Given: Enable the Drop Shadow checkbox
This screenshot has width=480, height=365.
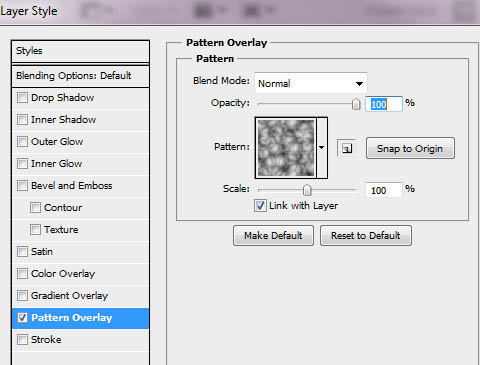Looking at the screenshot, I should [22, 98].
